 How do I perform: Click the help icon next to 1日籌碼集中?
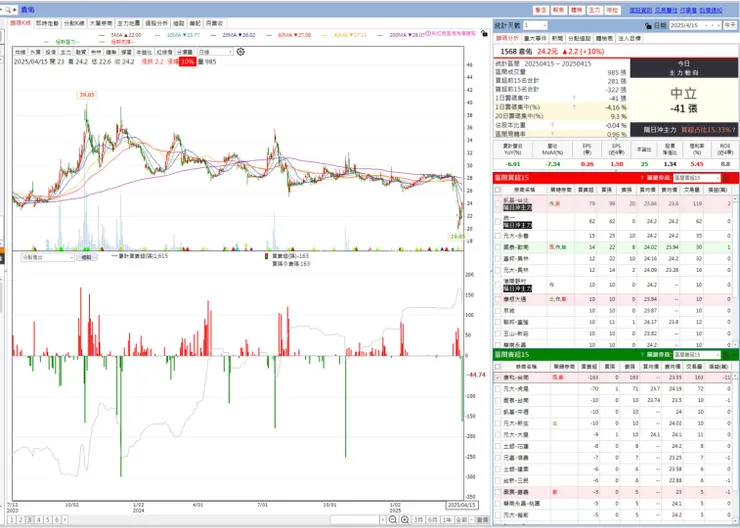point(574,98)
